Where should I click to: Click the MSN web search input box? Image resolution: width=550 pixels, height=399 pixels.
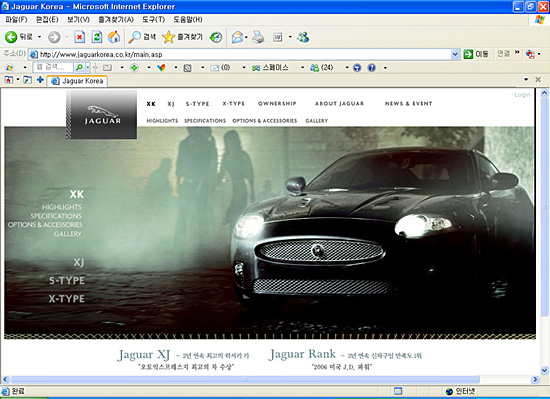53,67
